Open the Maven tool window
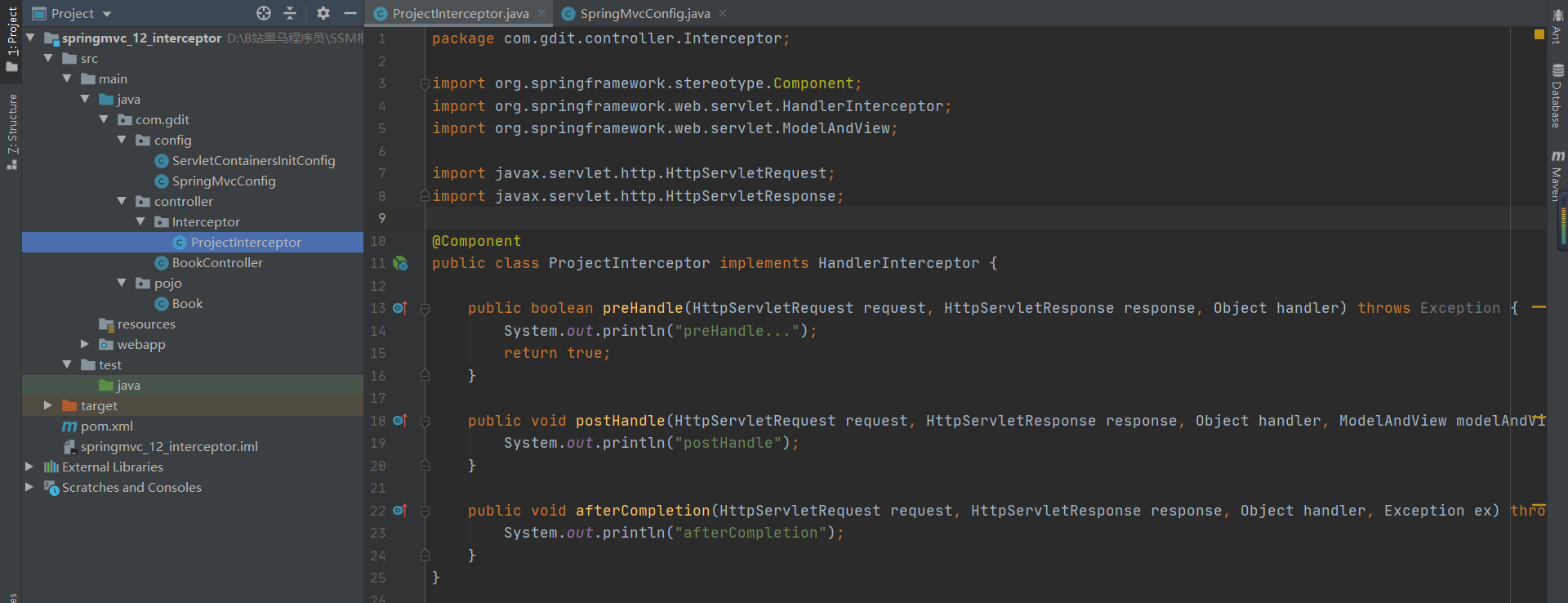 point(1557,175)
